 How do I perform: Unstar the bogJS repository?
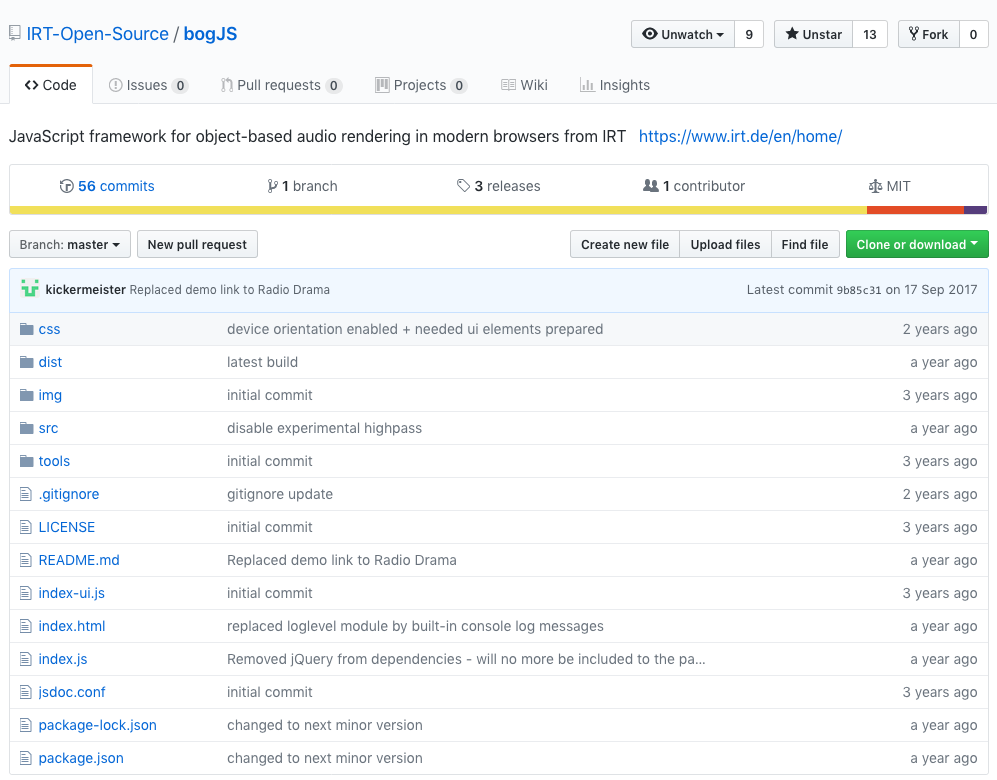813,34
